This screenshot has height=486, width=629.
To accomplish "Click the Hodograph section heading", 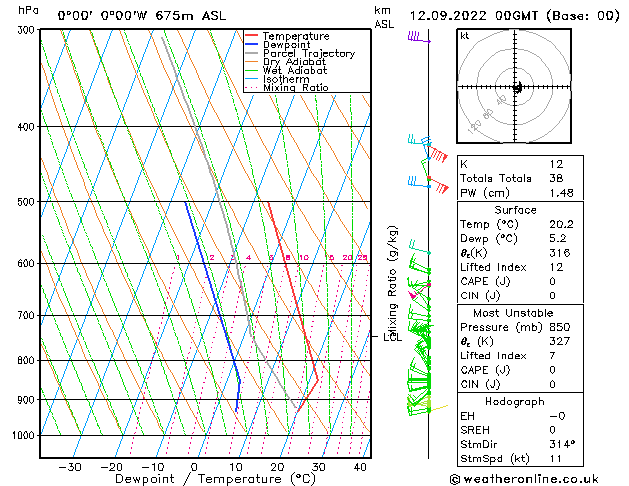I will pyautogui.click(x=515, y=402).
